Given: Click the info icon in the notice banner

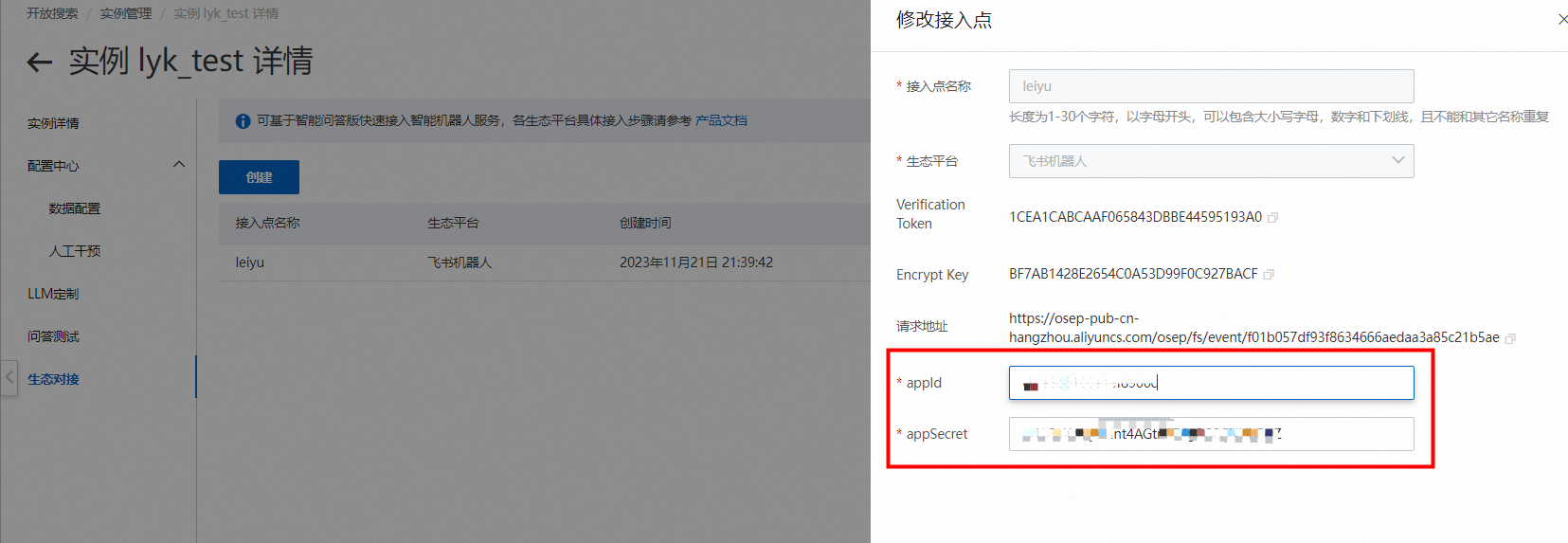Looking at the screenshot, I should [x=243, y=121].
